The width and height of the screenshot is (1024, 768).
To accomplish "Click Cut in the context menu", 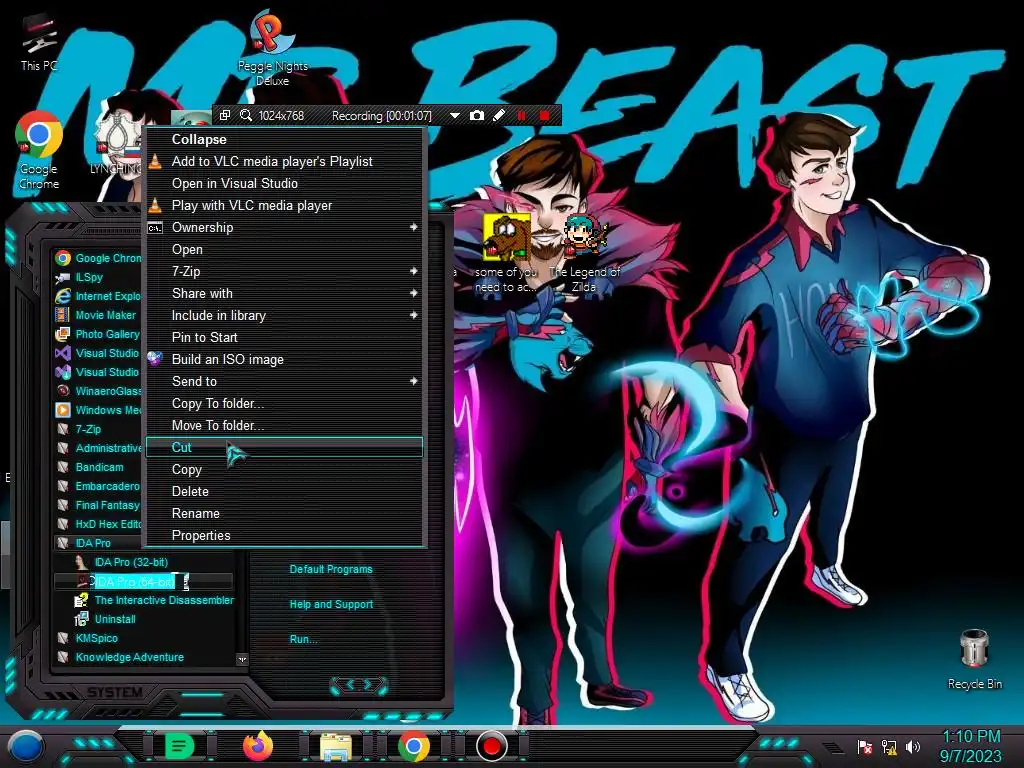I will 285,447.
